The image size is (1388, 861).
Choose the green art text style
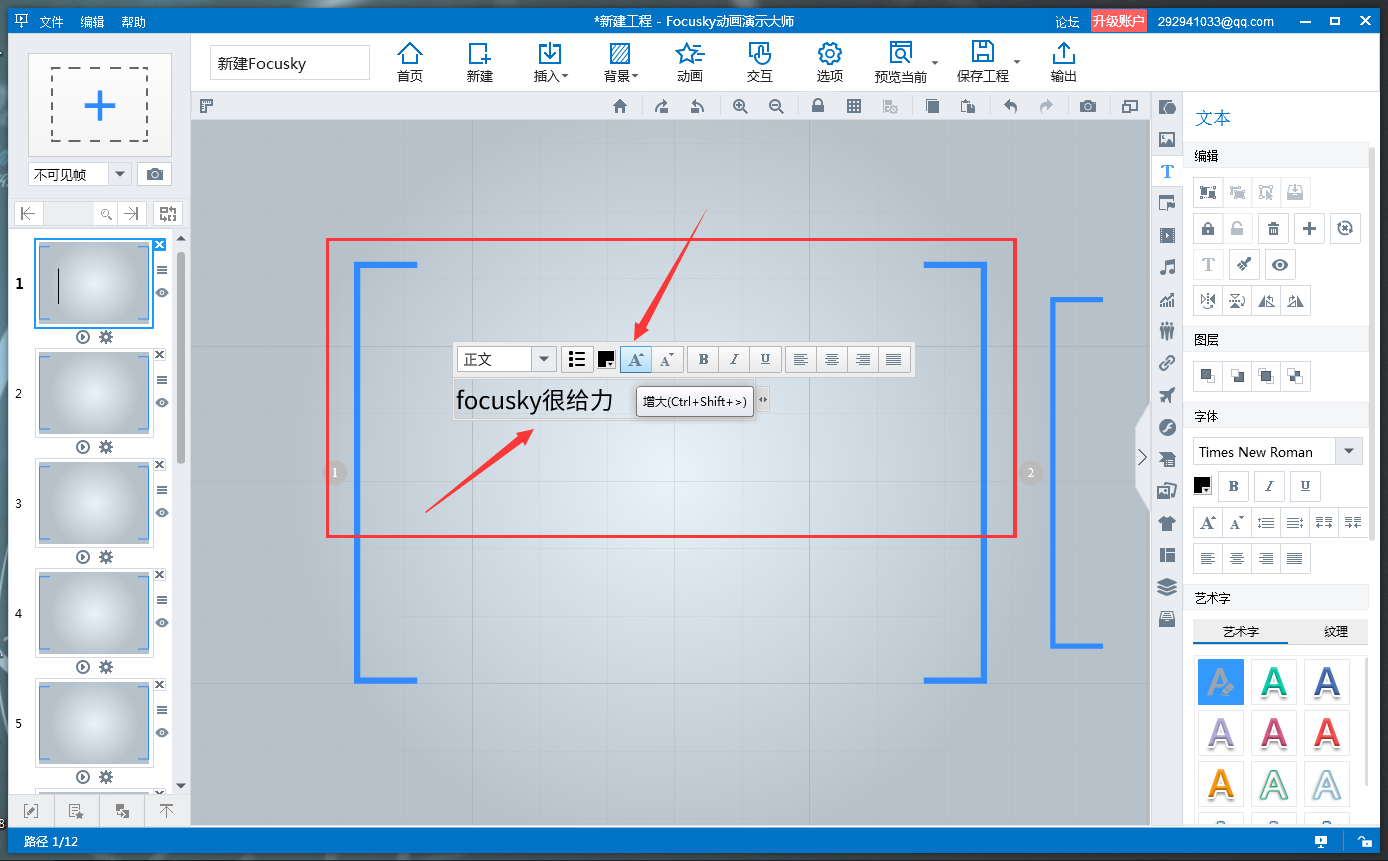tap(1274, 683)
